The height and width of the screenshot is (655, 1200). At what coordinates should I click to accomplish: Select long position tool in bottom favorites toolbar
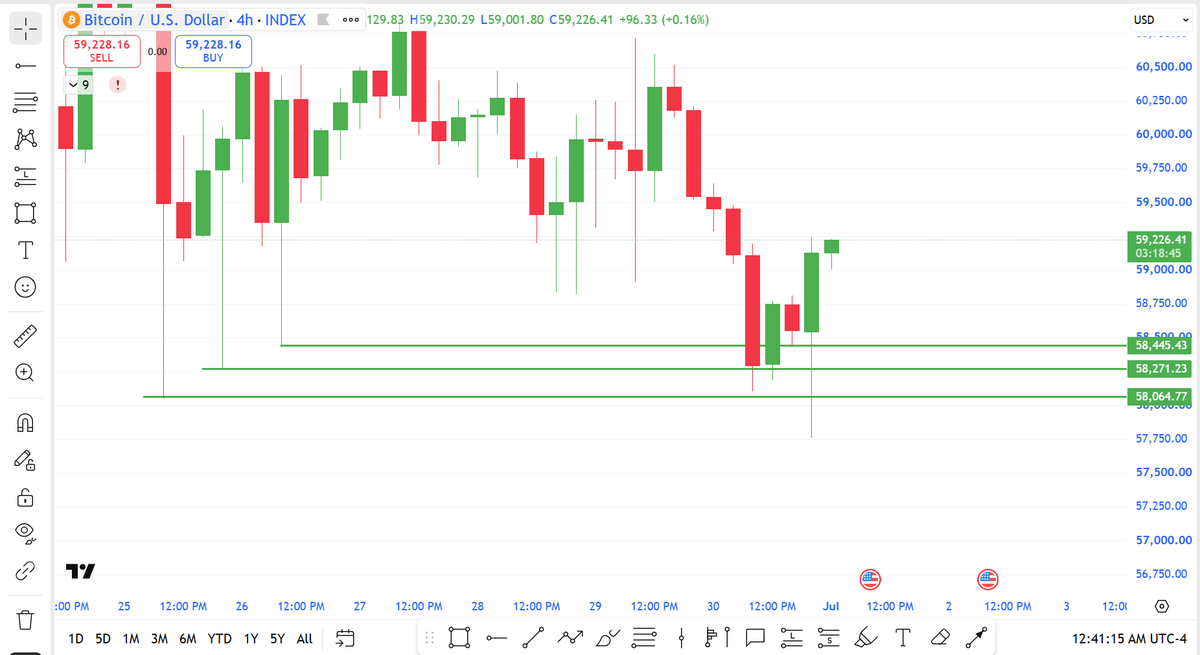pyautogui.click(x=792, y=636)
